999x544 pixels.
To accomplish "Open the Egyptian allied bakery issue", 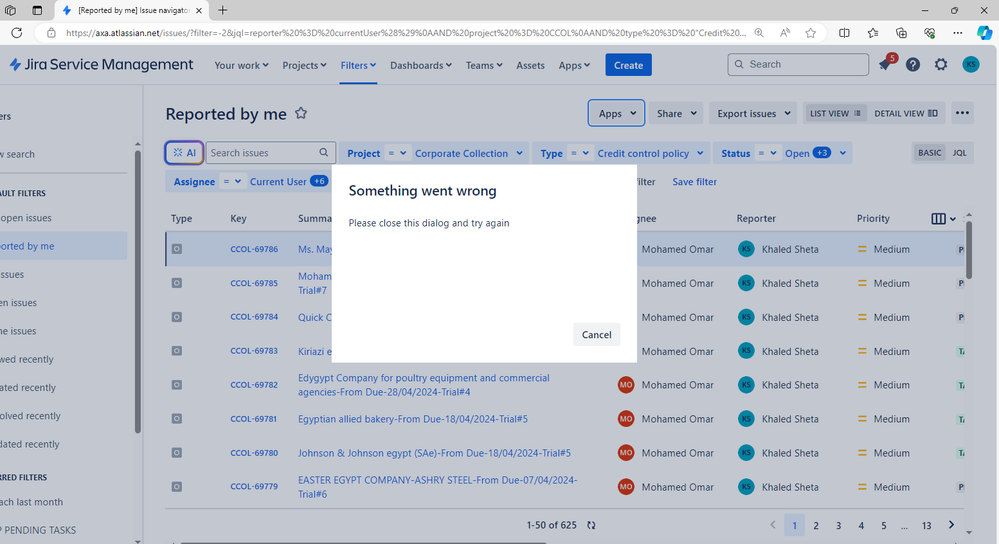I will (413, 419).
